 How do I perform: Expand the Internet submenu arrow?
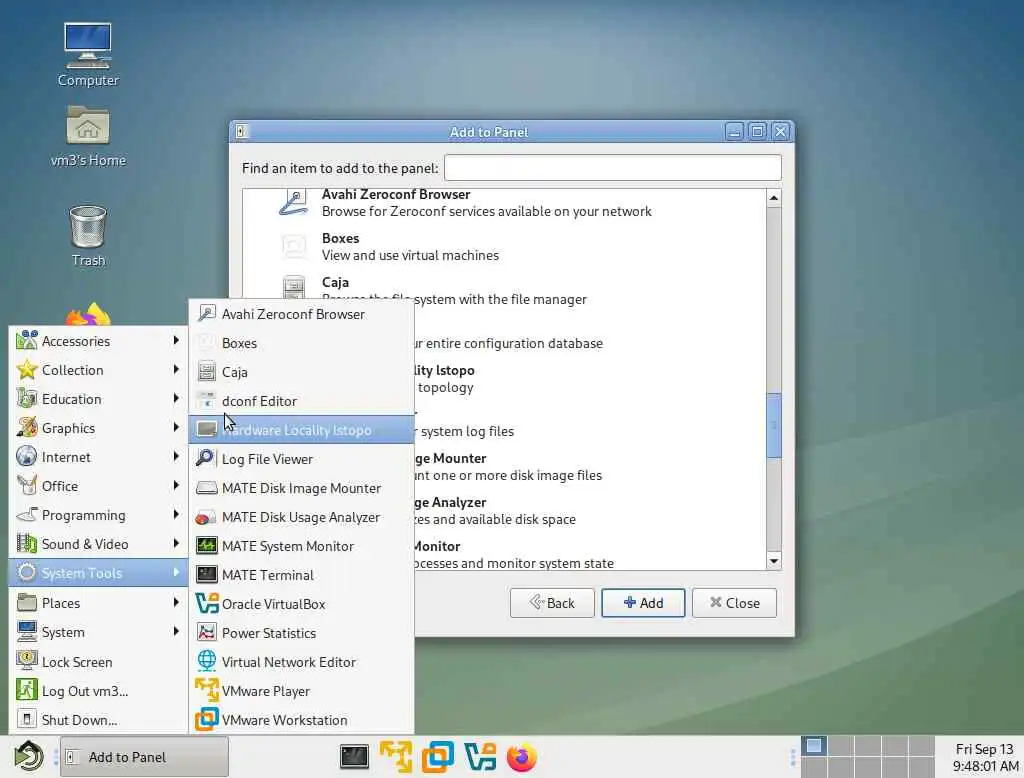pyautogui.click(x=176, y=457)
